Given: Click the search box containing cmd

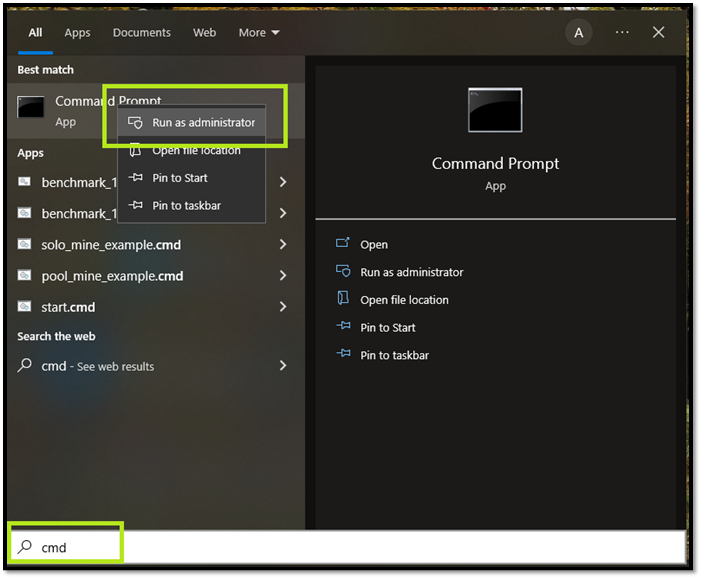Looking at the screenshot, I should (x=347, y=547).
